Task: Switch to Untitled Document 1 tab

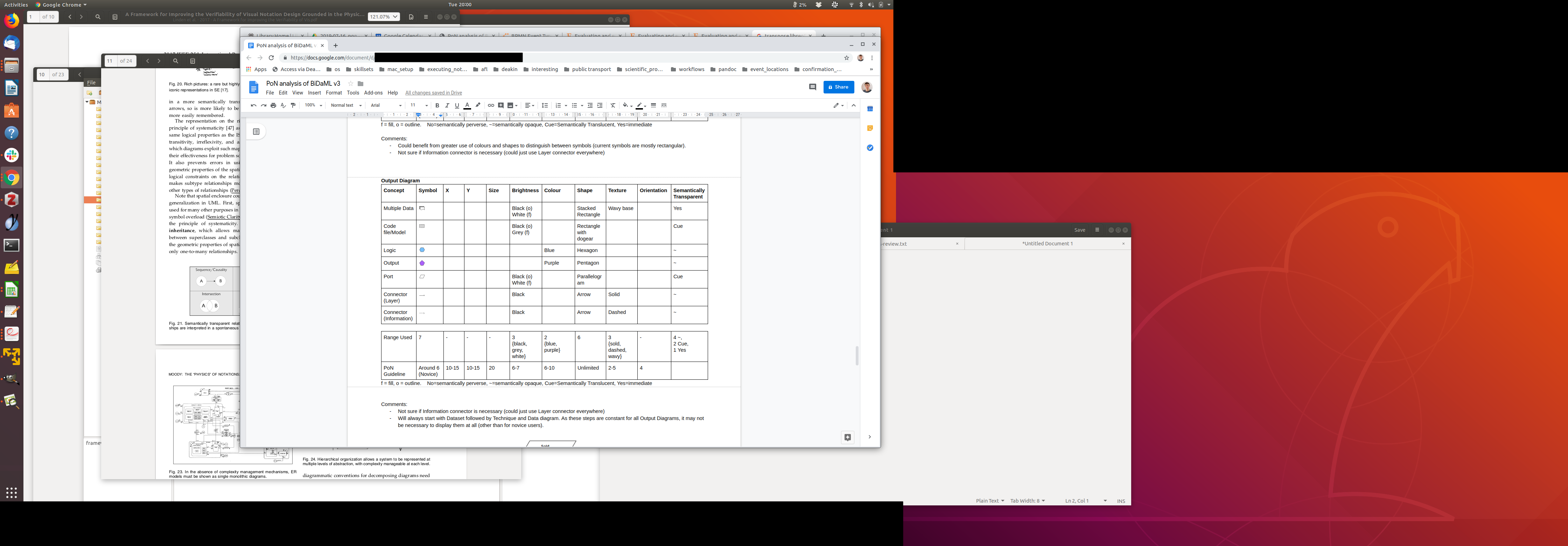Action: [1047, 244]
